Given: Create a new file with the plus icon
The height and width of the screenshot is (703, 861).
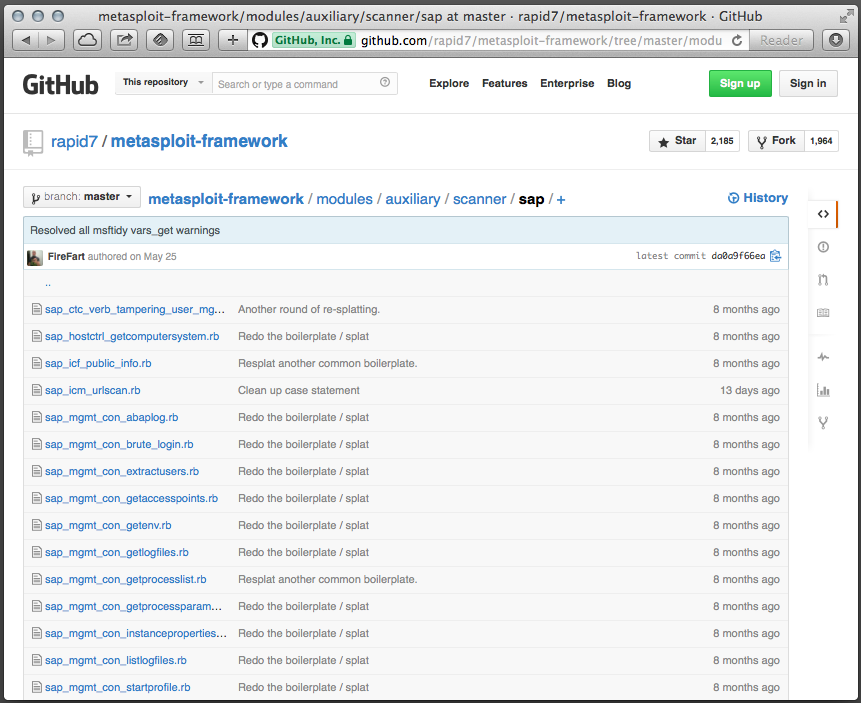Looking at the screenshot, I should [560, 199].
